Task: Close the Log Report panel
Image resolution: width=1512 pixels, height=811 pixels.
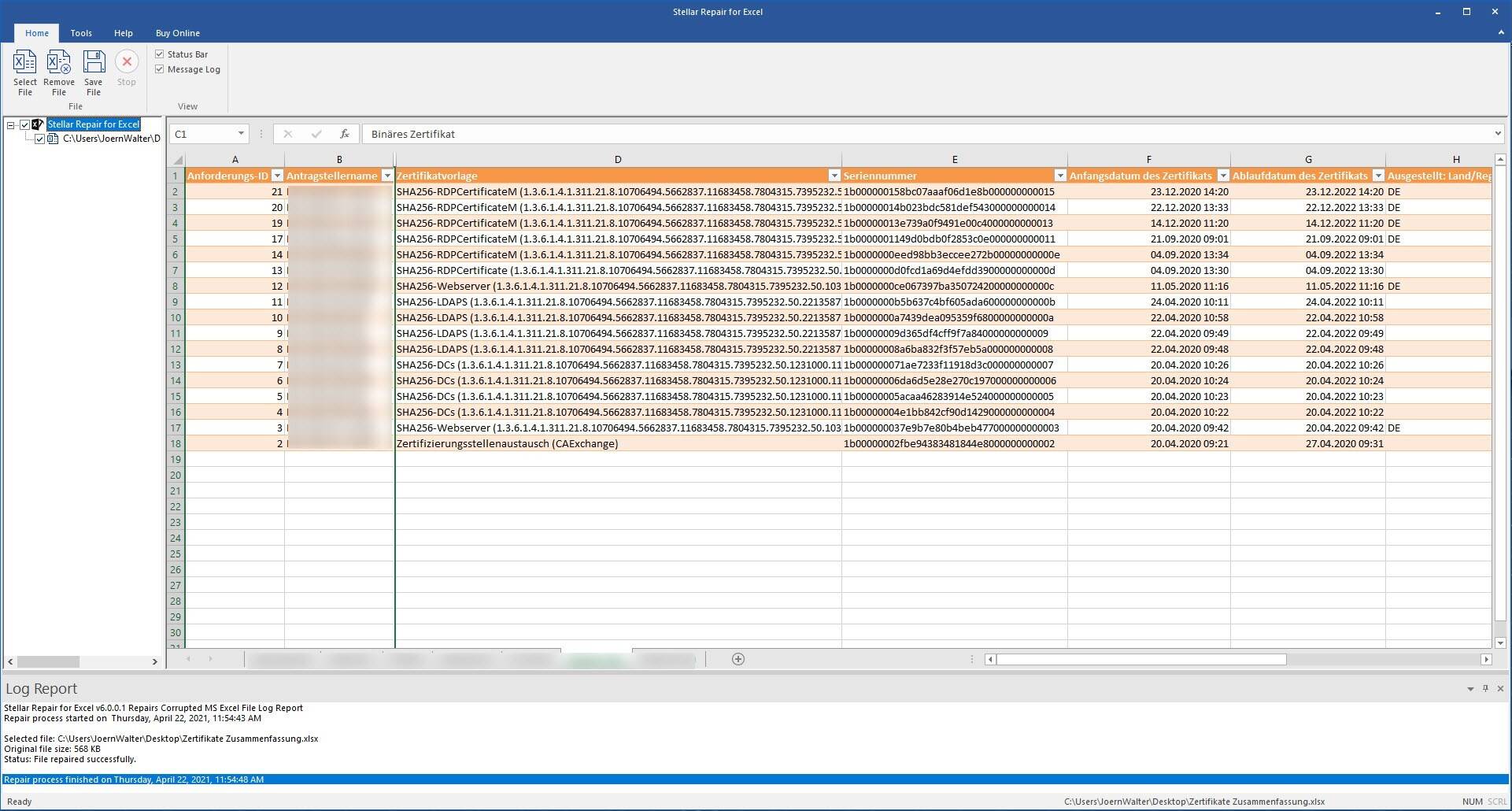Action: click(x=1500, y=688)
